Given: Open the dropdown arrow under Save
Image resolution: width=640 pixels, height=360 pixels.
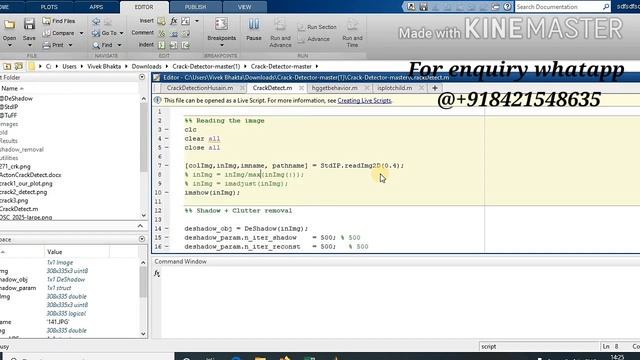Looking at the screenshot, I should coord(29,45).
